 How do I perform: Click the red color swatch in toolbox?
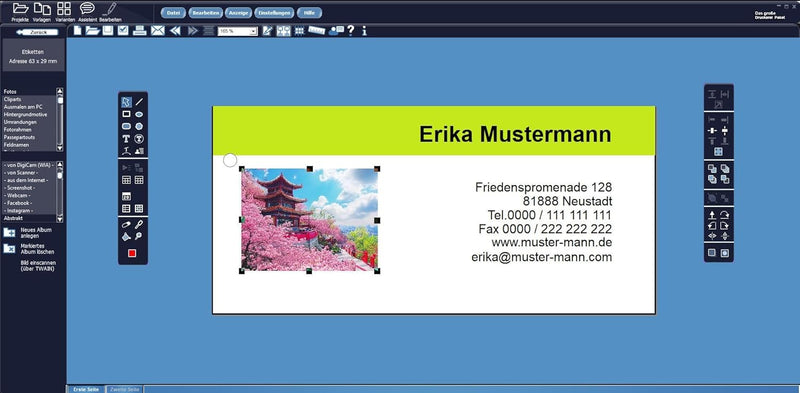pos(132,253)
